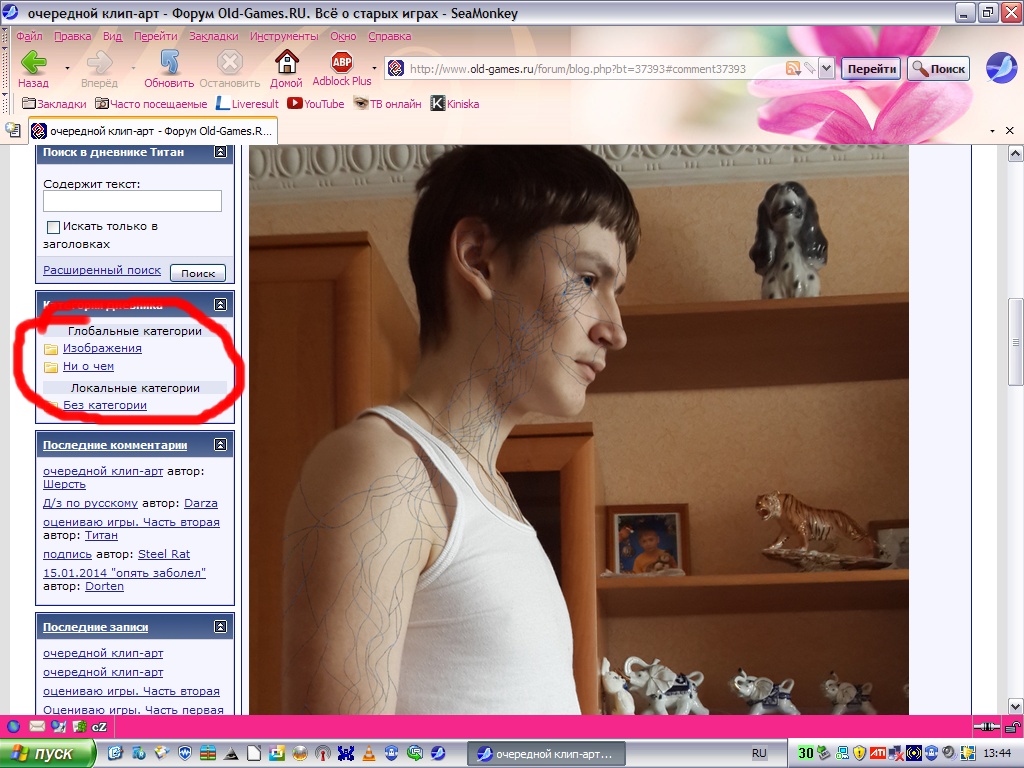Open Mail envelope icon in status bar
This screenshot has height=768, width=1024.
coord(37,726)
